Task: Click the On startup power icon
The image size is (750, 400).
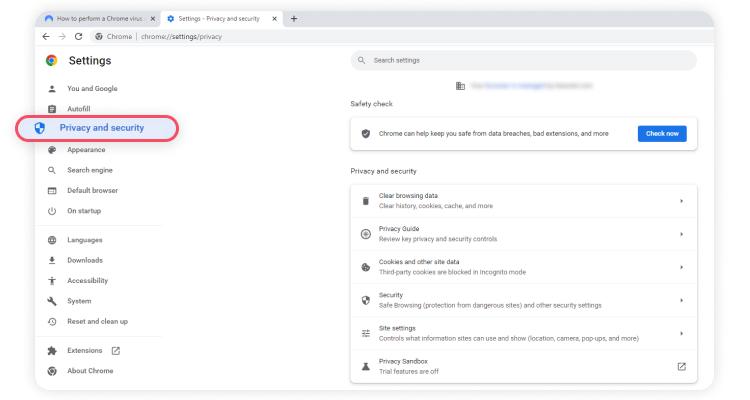Action: click(x=52, y=211)
